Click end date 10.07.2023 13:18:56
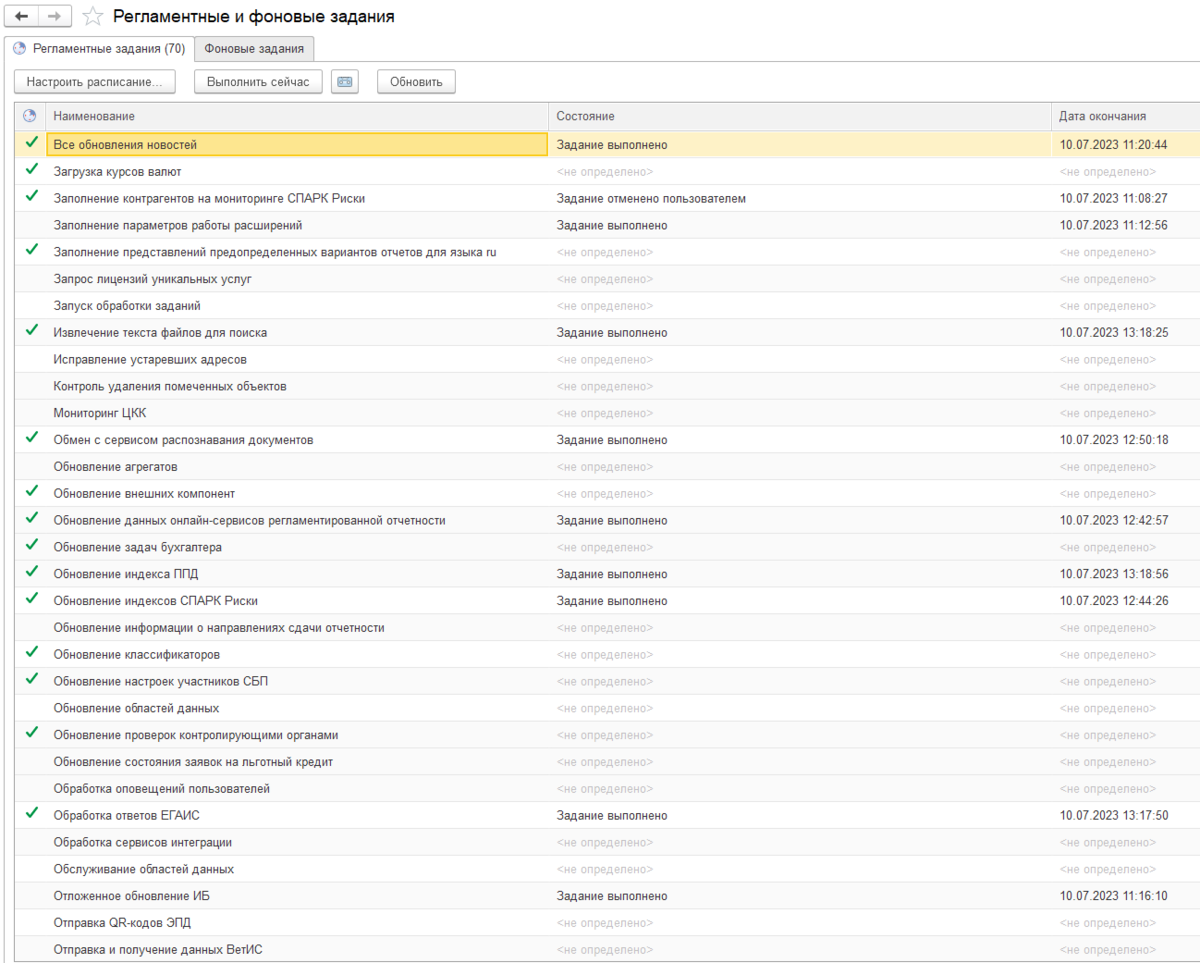The width and height of the screenshot is (1200, 963). click(1114, 574)
